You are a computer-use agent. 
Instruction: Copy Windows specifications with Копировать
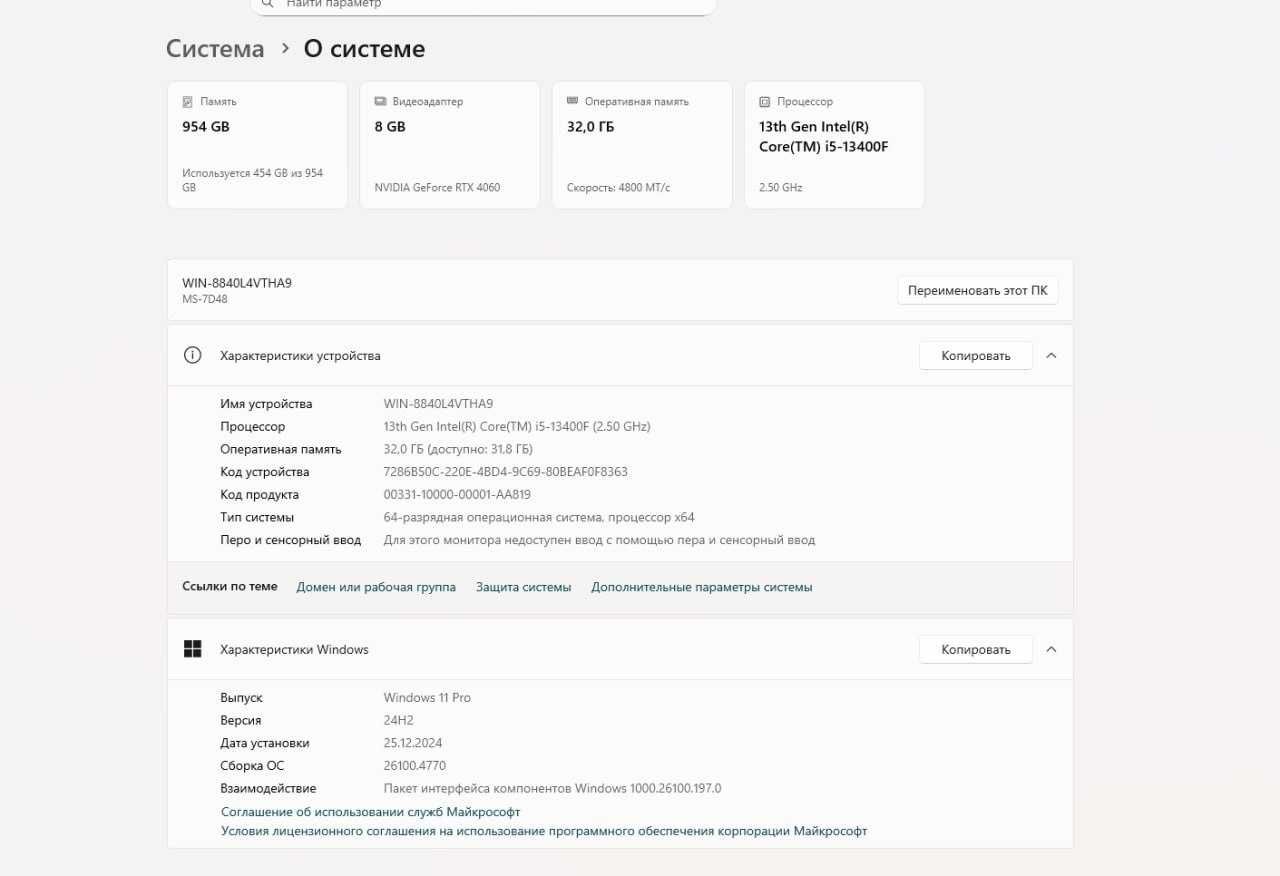(976, 650)
